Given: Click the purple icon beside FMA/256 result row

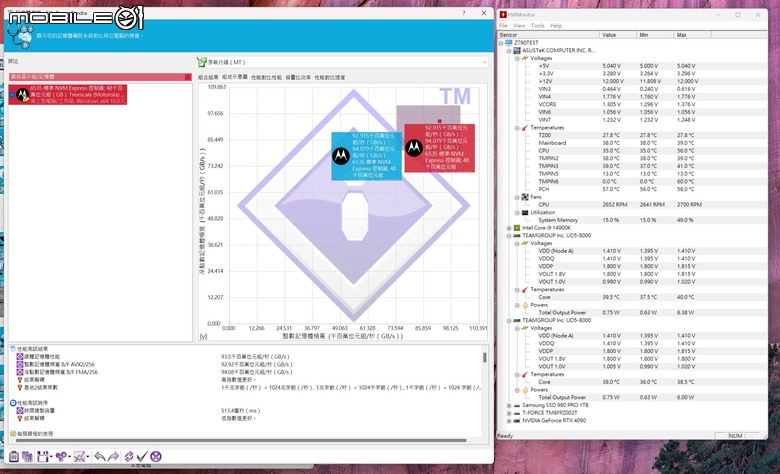Looking at the screenshot, I should click(20, 372).
